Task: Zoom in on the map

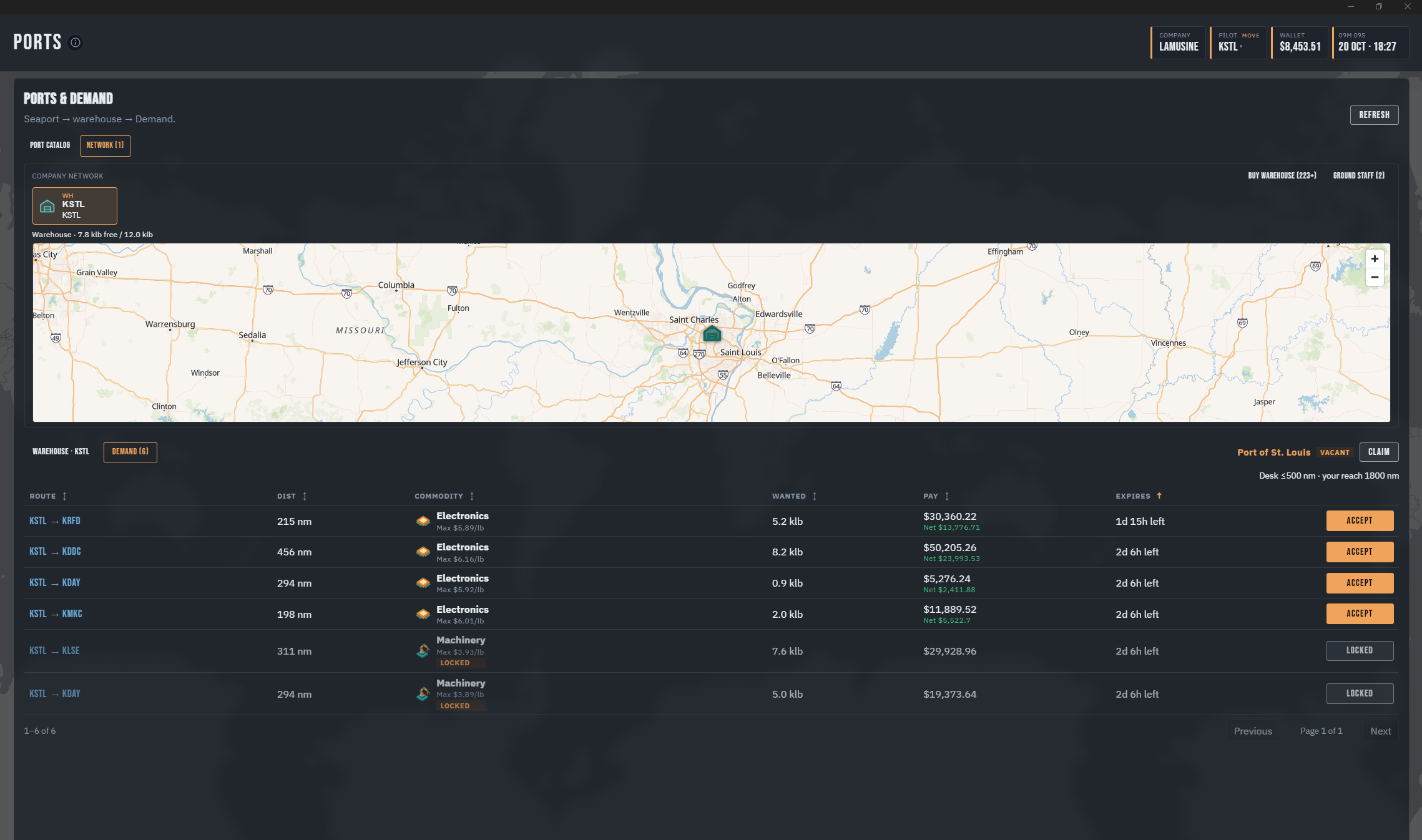Action: [x=1374, y=259]
